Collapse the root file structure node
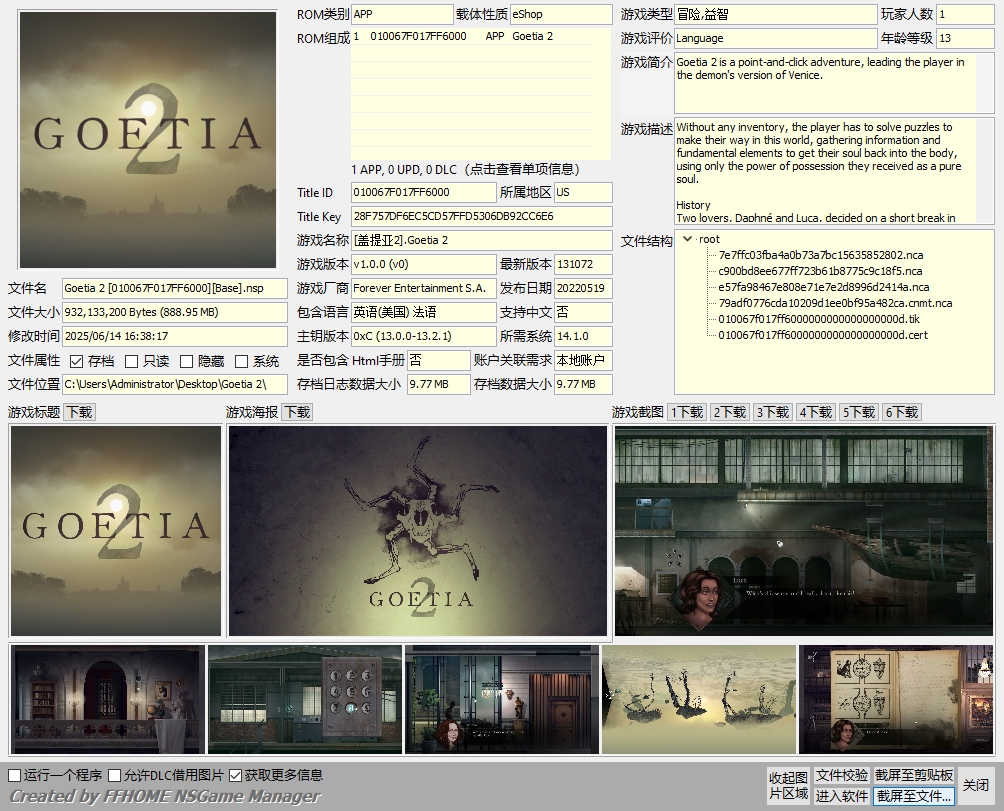Screen dimensions: 1004x811 tap(688, 240)
